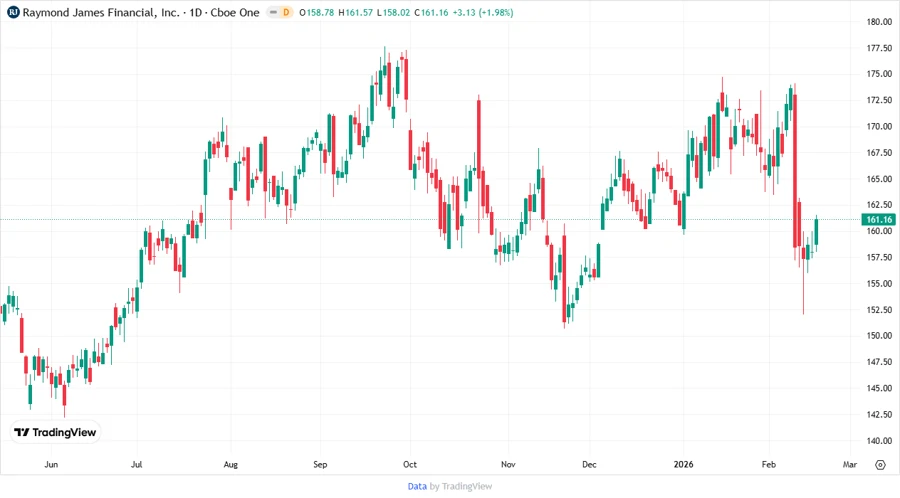Click the TradingView logo badge
Viewport: 900px width, 498px height.
tap(56, 433)
